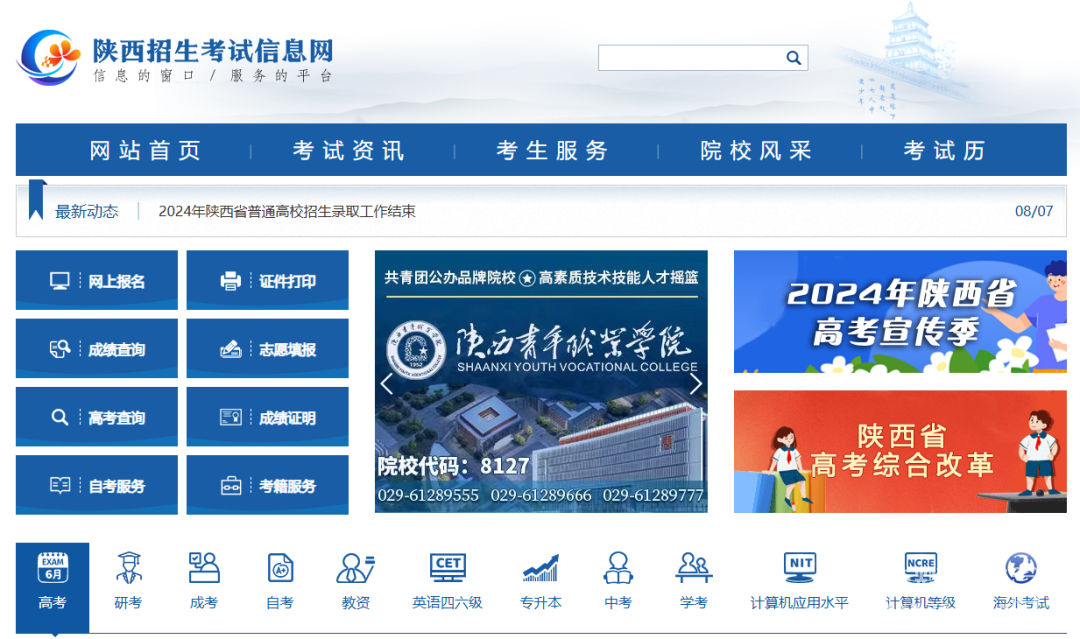
Task: Open the 陕西省高考综合改革 banner
Action: click(900, 452)
